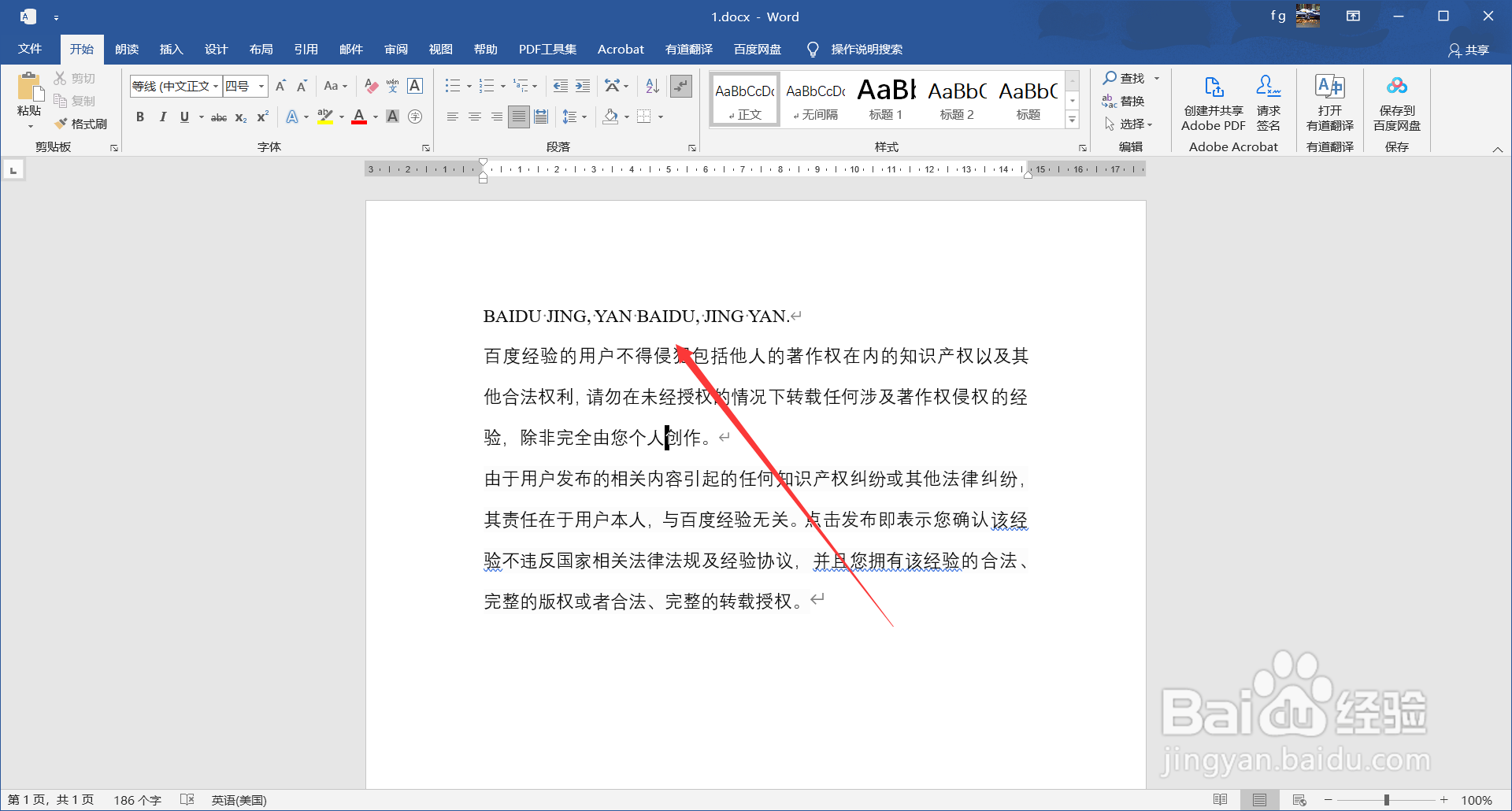Open the font size dropdown (四号)
The image size is (1512, 811).
(261, 86)
